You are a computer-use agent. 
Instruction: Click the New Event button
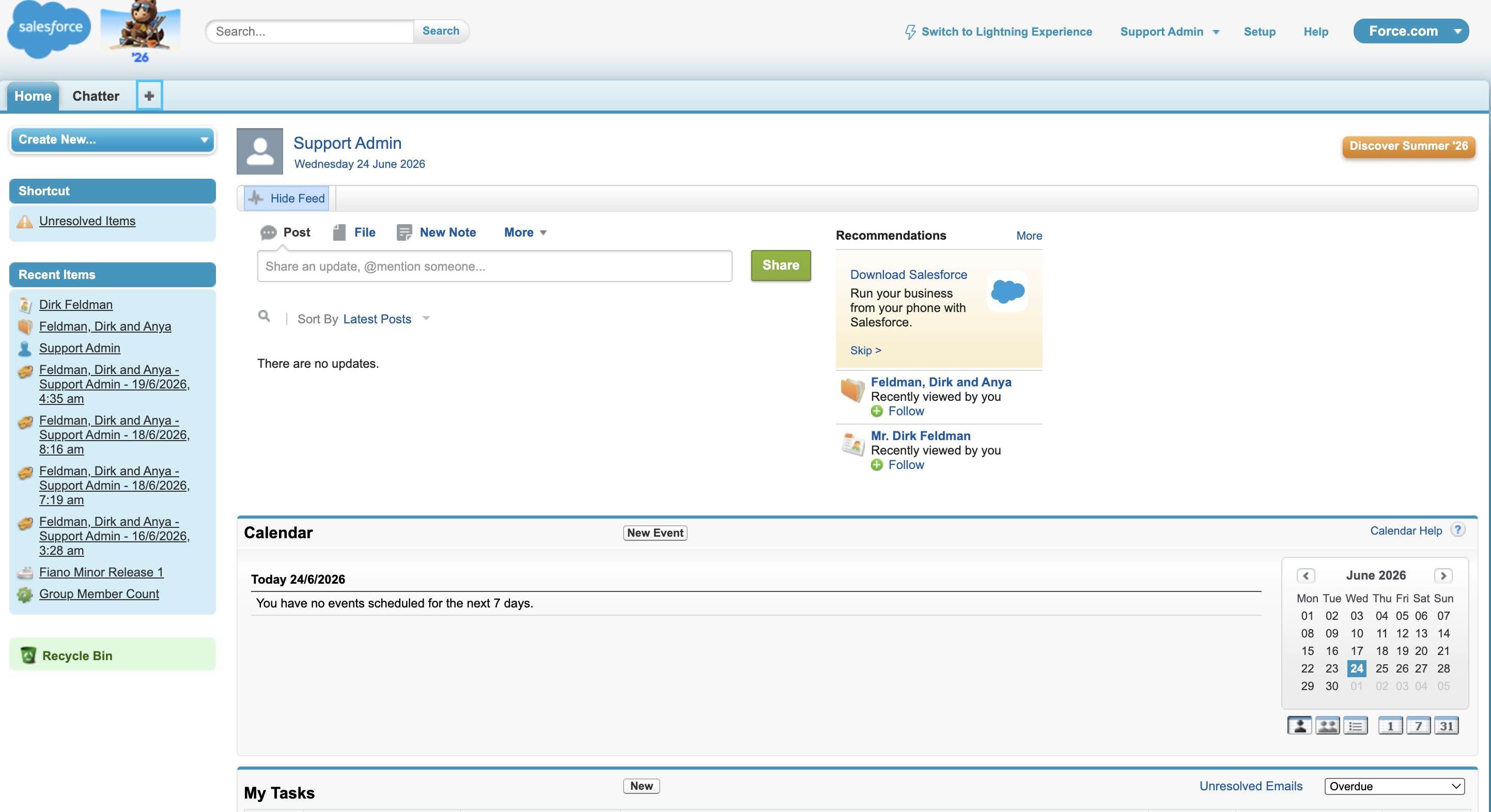coord(655,533)
